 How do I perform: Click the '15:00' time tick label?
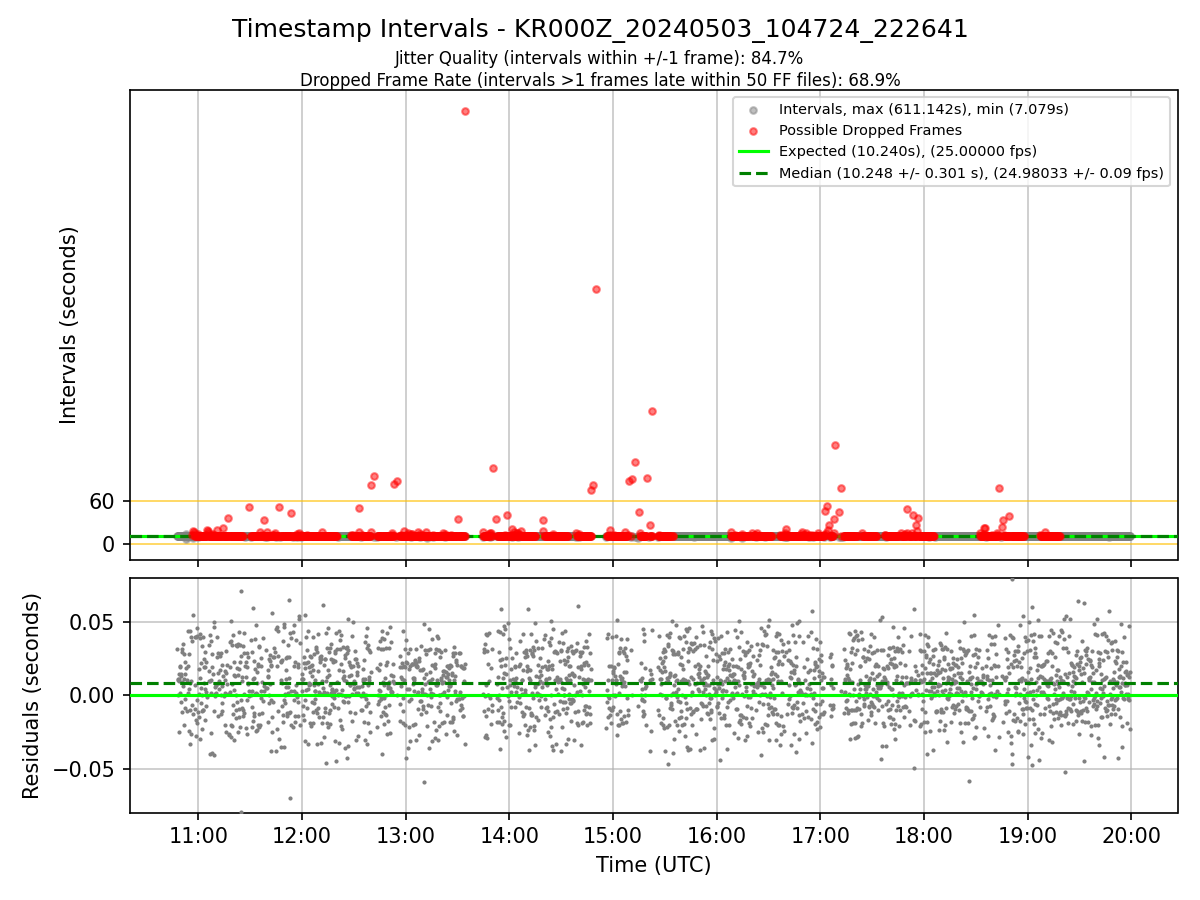613,834
